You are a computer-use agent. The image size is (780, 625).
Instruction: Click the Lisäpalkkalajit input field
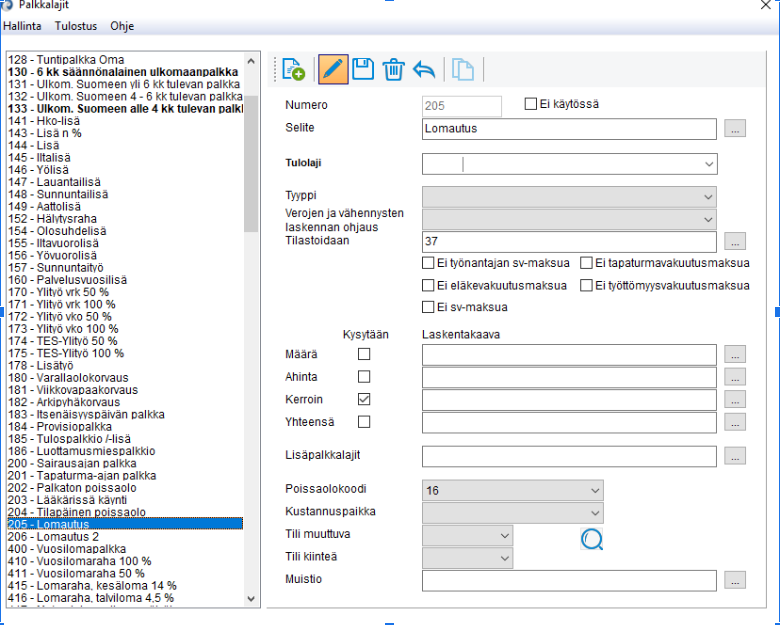[x=569, y=456]
